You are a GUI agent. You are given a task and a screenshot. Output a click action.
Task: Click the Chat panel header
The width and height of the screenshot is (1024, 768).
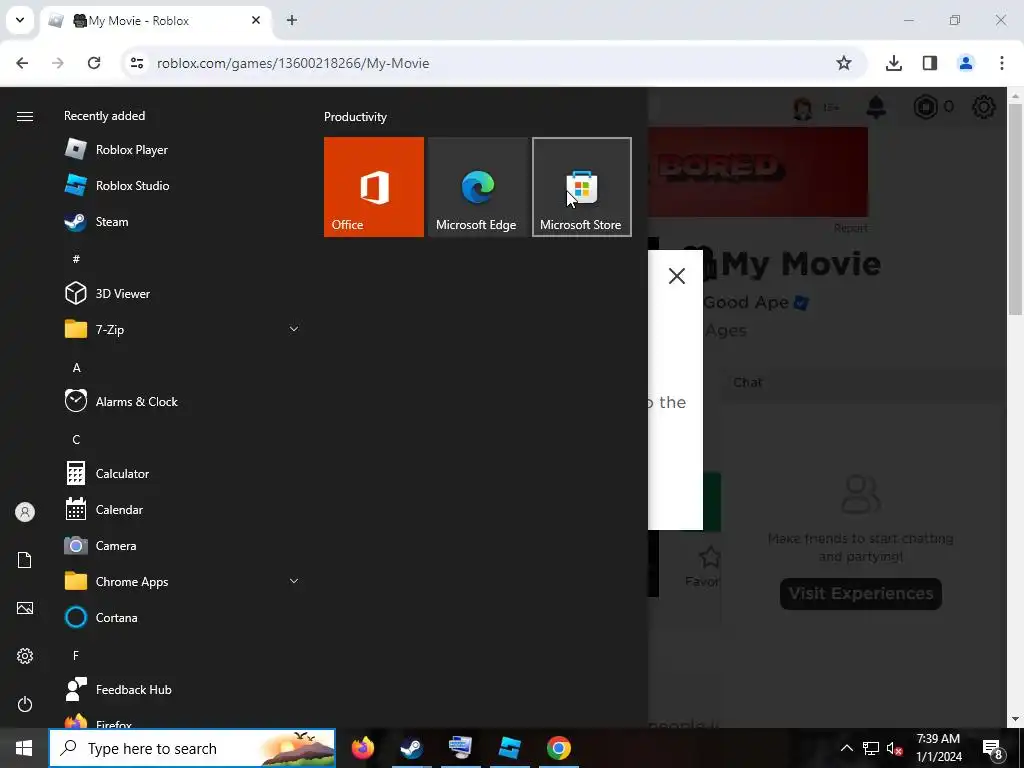[865, 382]
